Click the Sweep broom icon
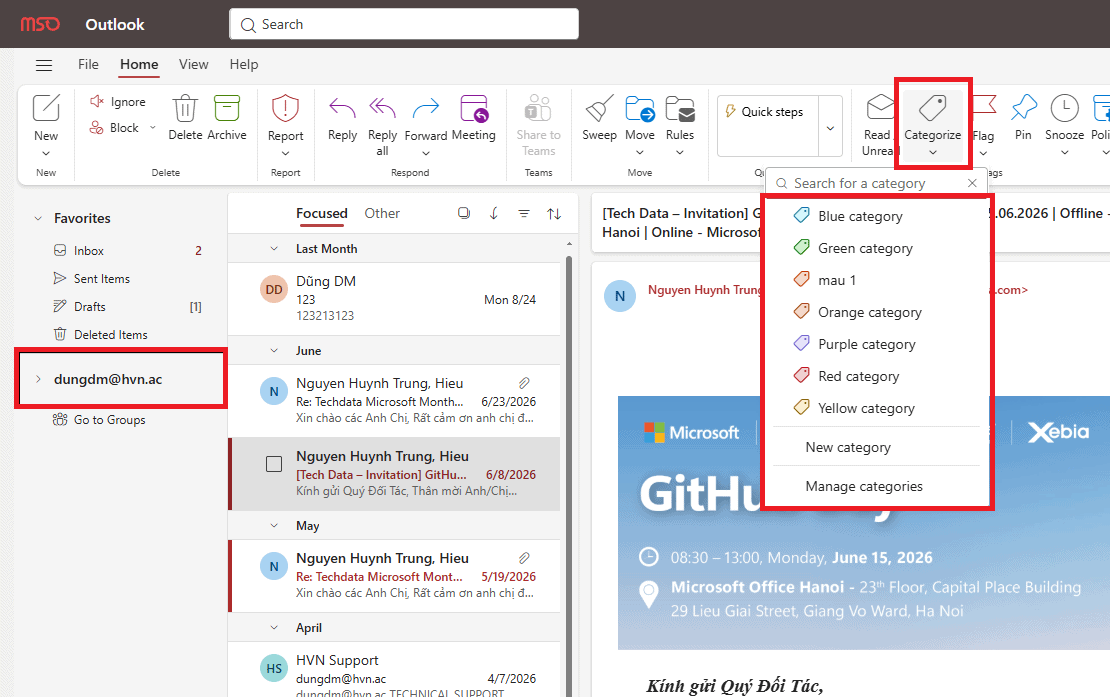The height and width of the screenshot is (697, 1110). 599,108
